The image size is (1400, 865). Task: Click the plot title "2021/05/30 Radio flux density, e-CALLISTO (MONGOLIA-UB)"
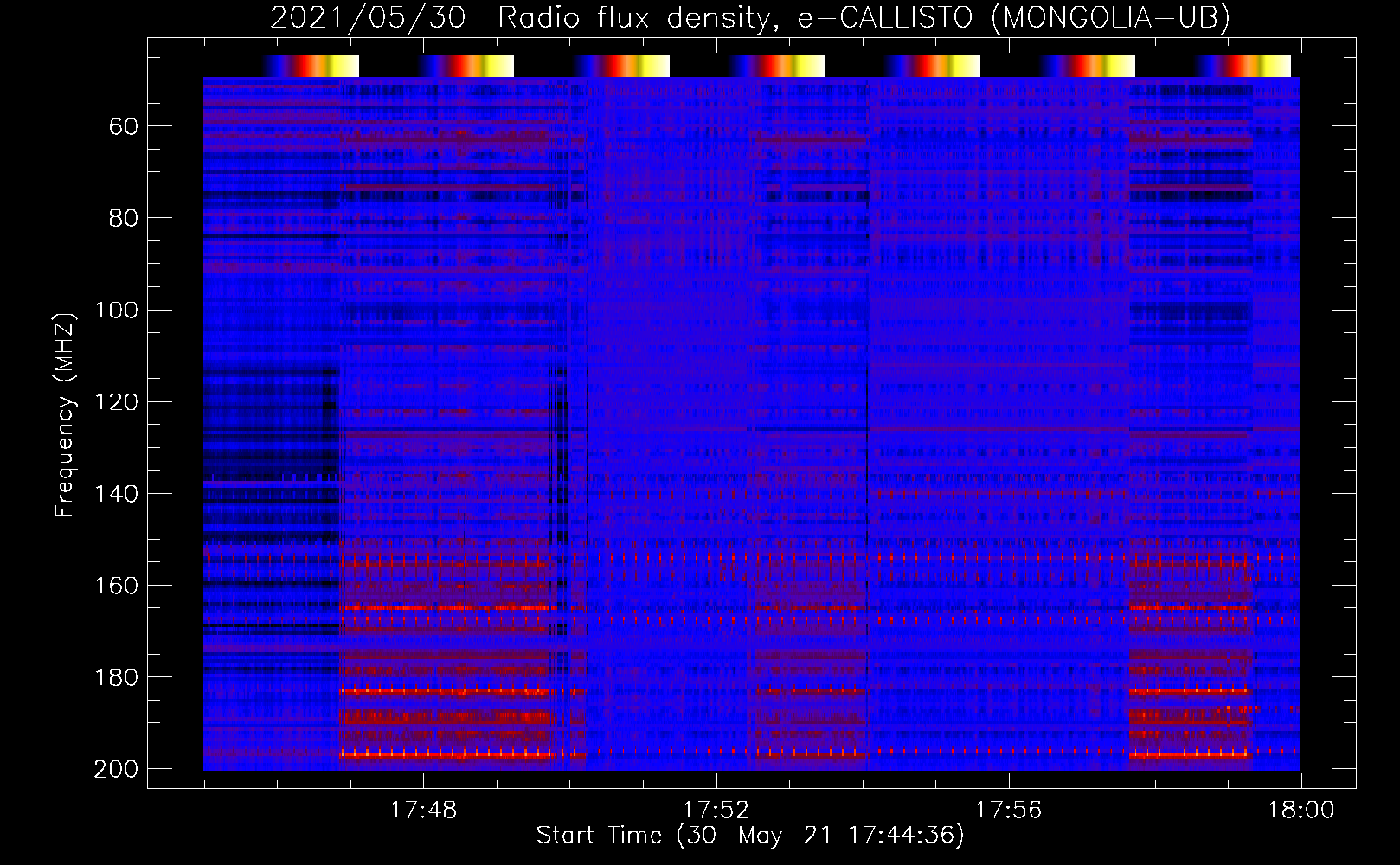coord(750,18)
